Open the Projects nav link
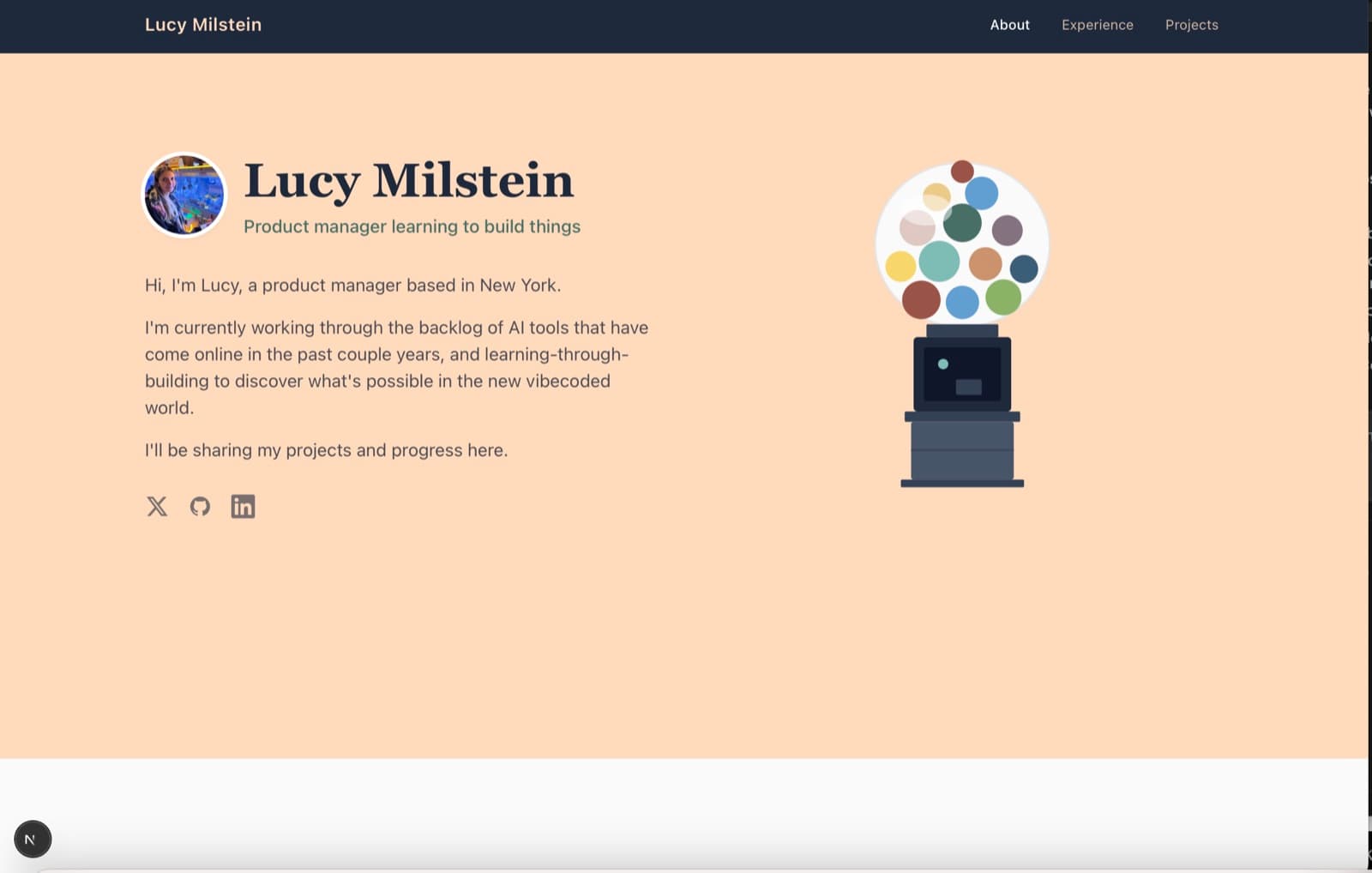The image size is (1372, 873). (x=1191, y=25)
